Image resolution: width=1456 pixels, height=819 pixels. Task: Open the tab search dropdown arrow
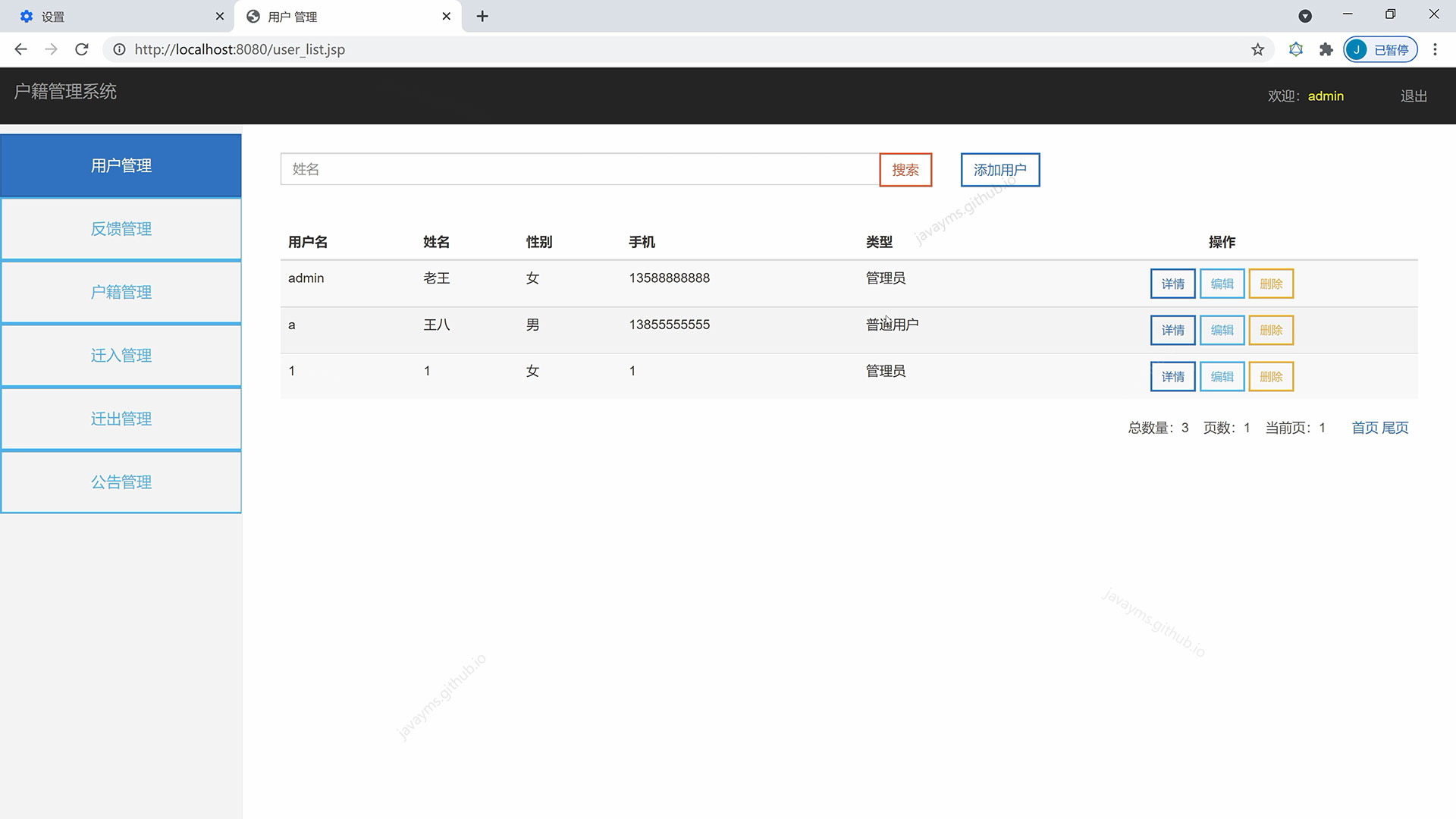click(x=1305, y=16)
